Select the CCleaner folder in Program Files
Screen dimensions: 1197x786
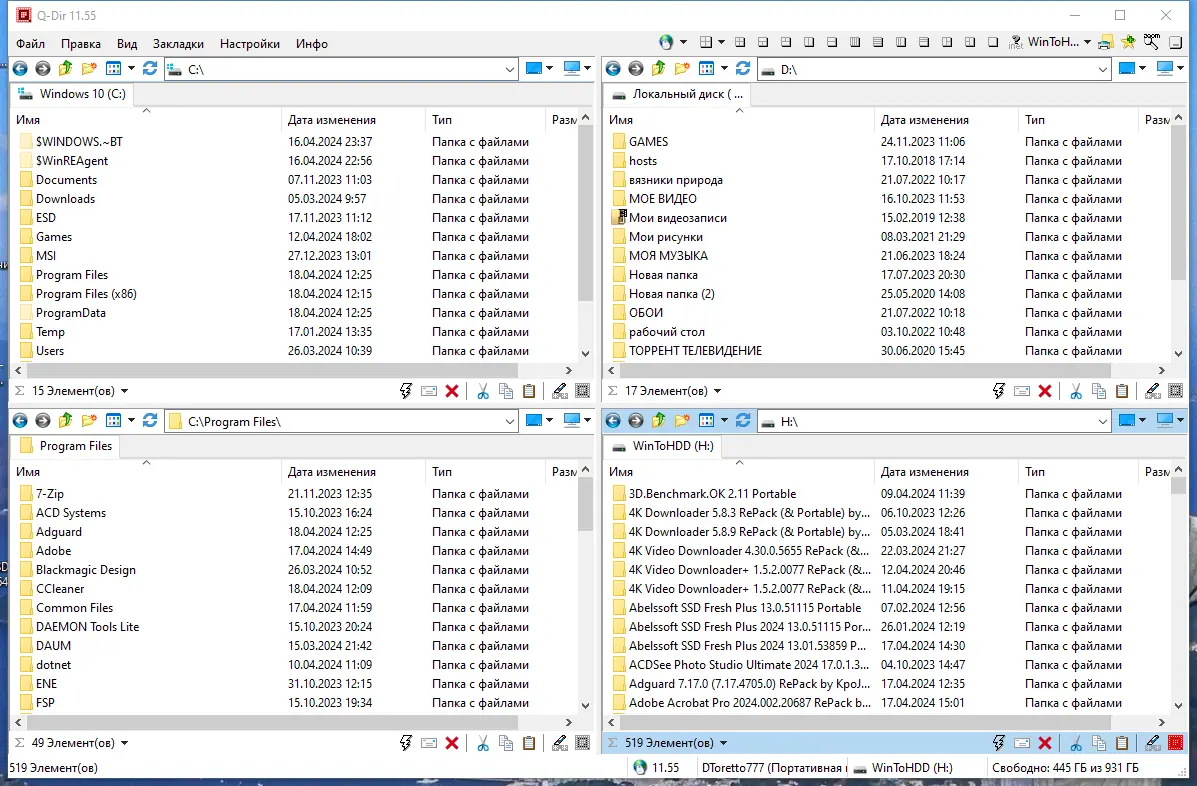[x=60, y=589]
